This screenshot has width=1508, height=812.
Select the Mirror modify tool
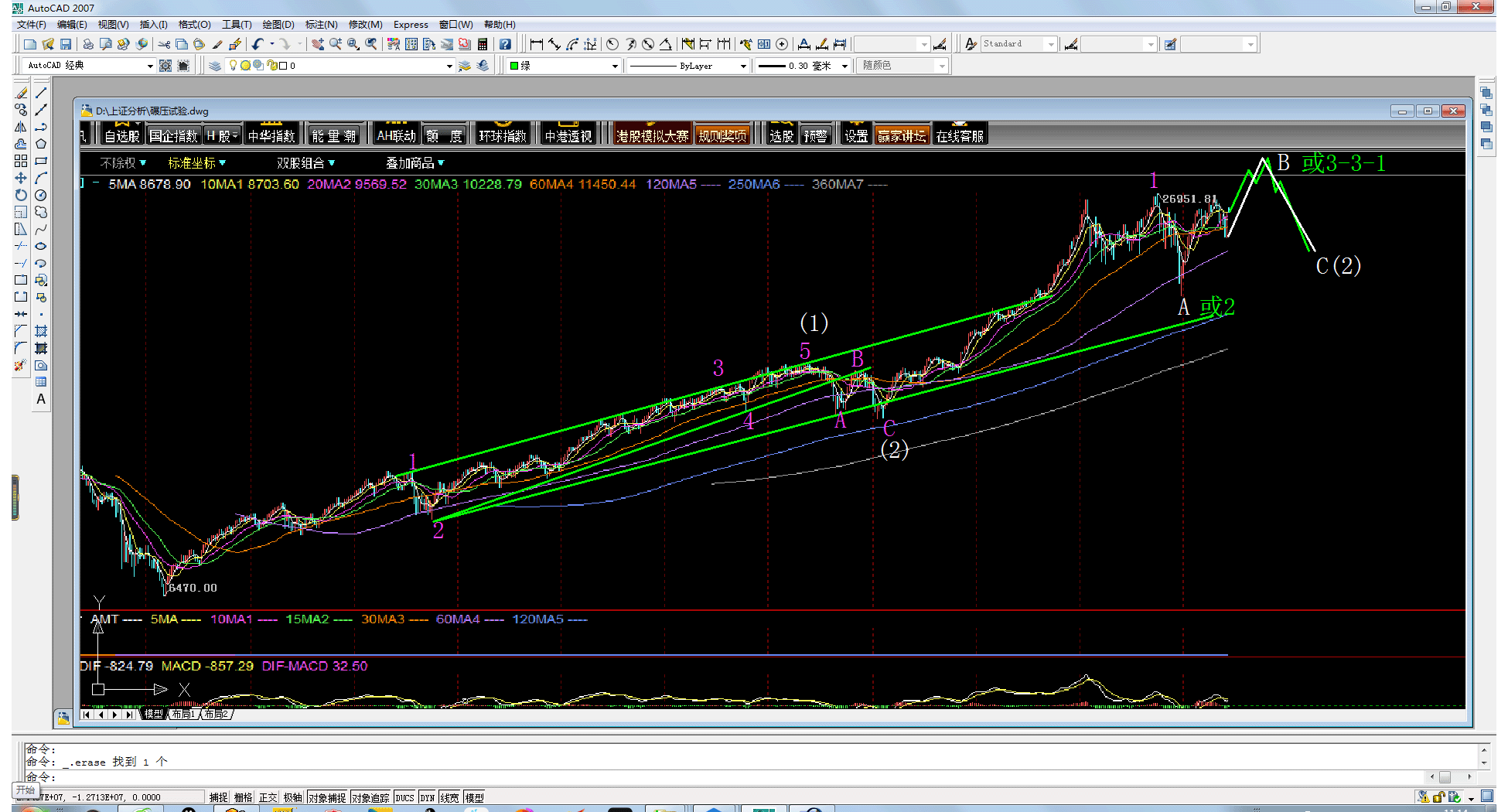pos(21,127)
